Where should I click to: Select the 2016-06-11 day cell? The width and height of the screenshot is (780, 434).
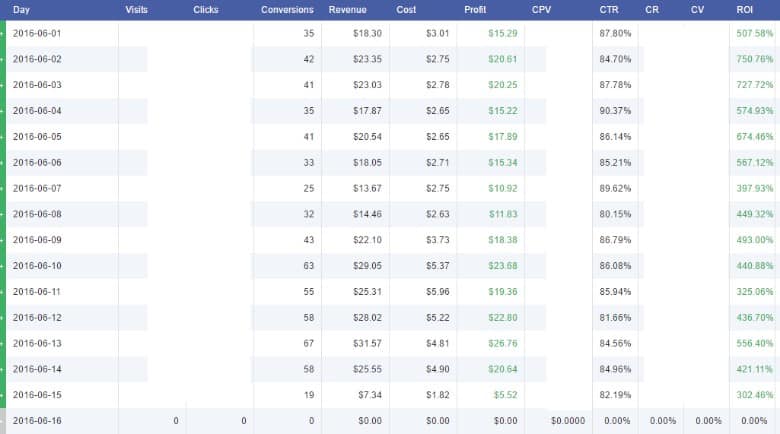coord(37,292)
